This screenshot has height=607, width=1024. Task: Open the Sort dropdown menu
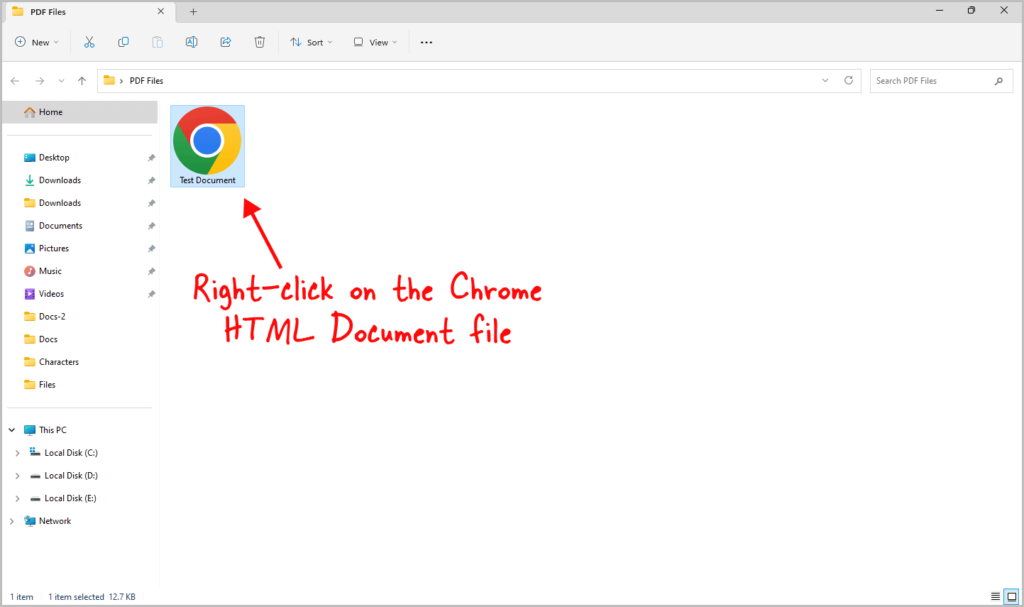(312, 42)
